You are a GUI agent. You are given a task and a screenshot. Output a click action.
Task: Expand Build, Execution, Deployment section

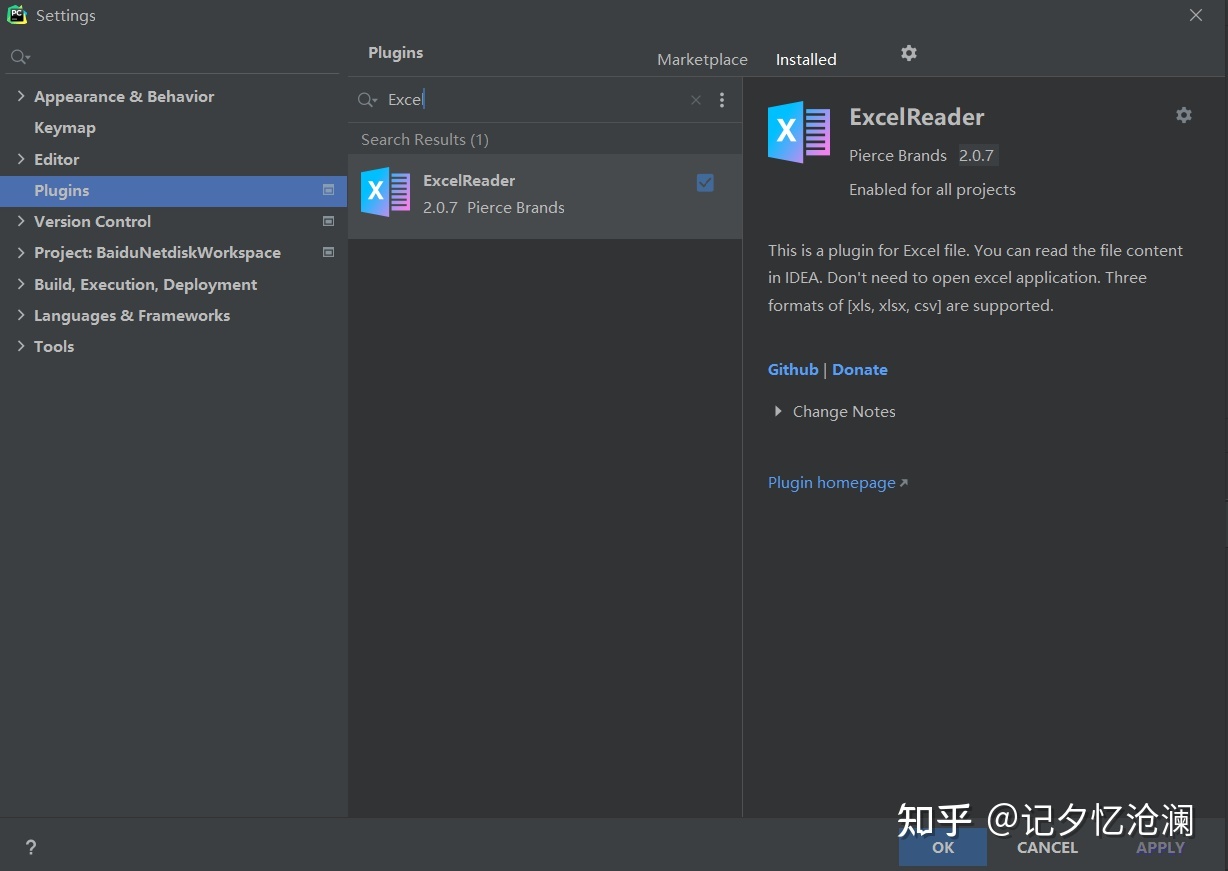tap(21, 284)
